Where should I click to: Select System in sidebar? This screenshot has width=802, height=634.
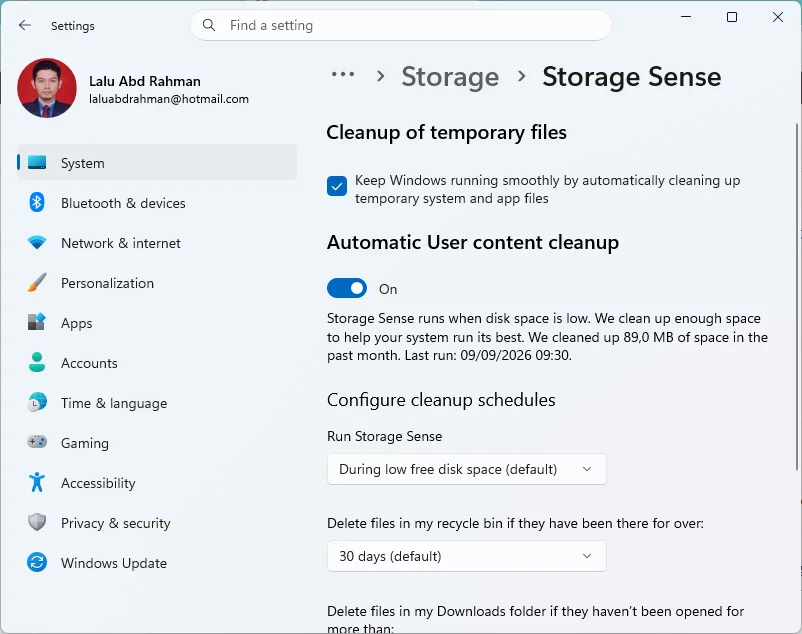(157, 163)
